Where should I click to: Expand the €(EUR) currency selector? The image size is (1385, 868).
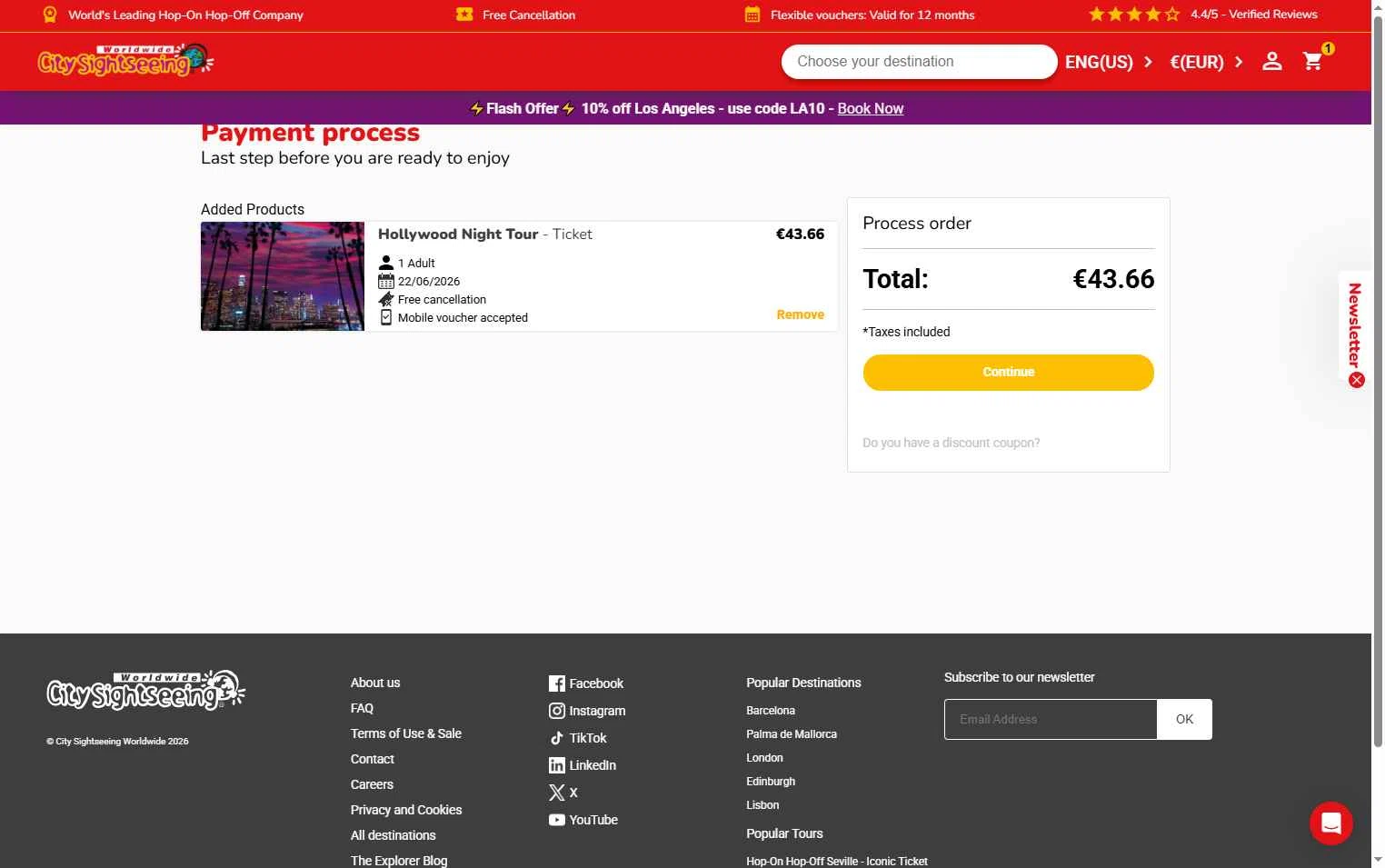pyautogui.click(x=1206, y=62)
